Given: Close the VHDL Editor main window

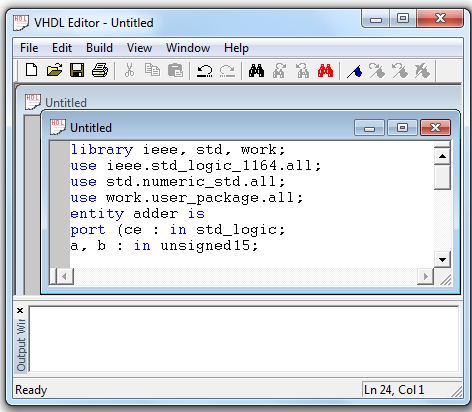Looking at the screenshot, I should (440, 19).
